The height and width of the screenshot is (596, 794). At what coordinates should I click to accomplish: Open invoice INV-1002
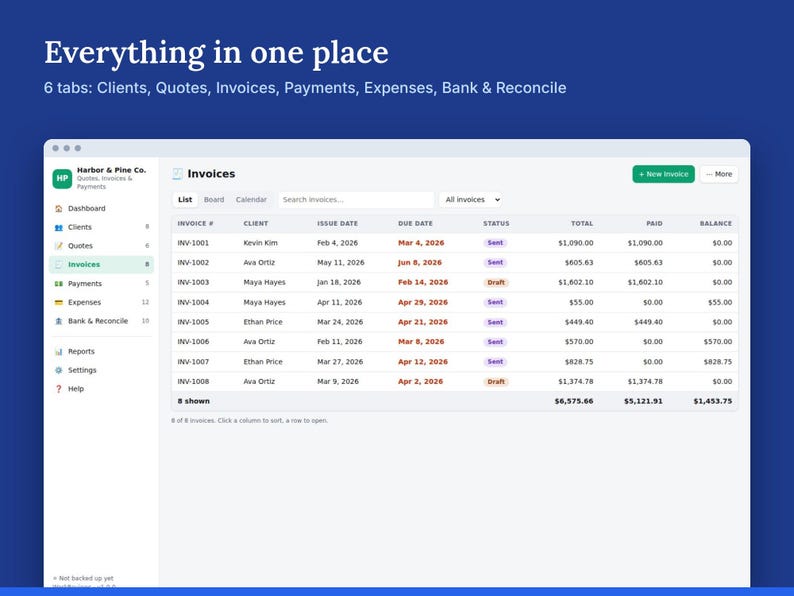coord(455,263)
